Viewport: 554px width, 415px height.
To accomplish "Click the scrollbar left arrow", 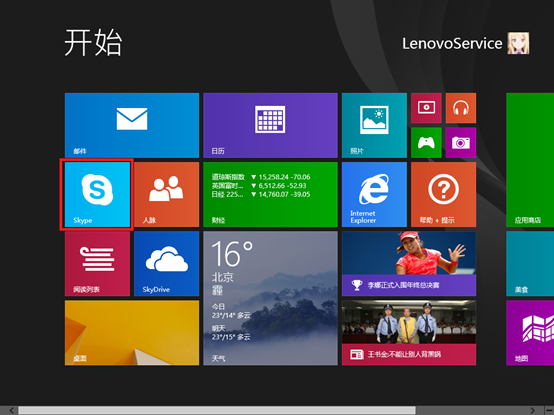I will point(12,410).
